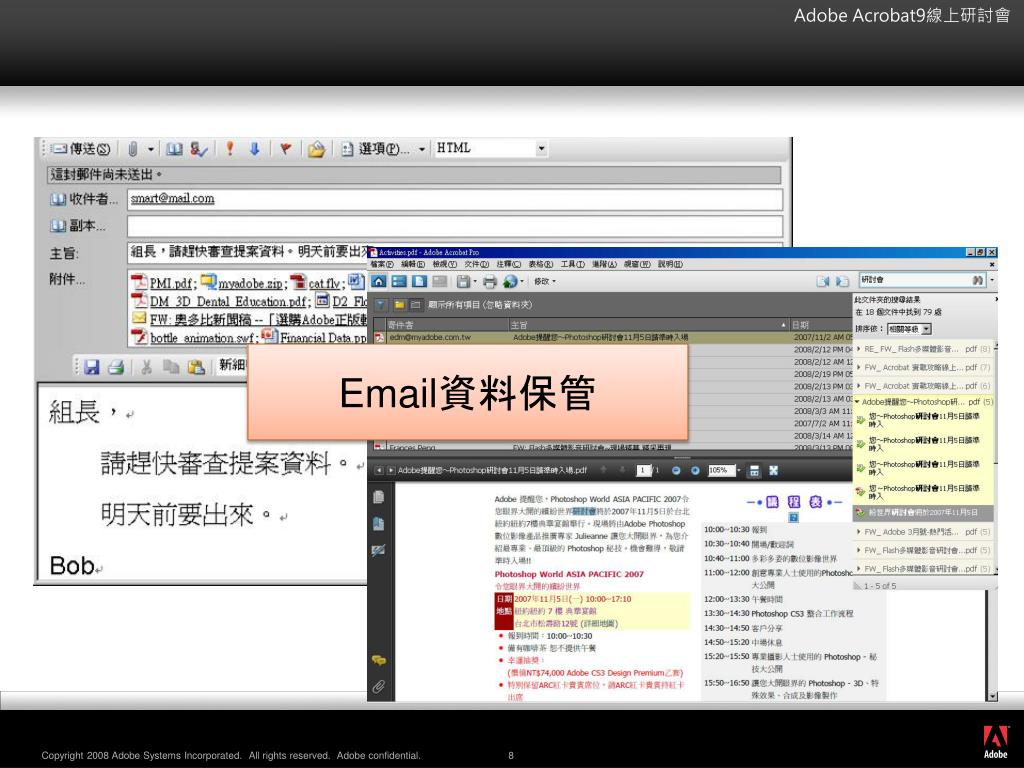Toggle low importance blue down arrow

(255, 149)
